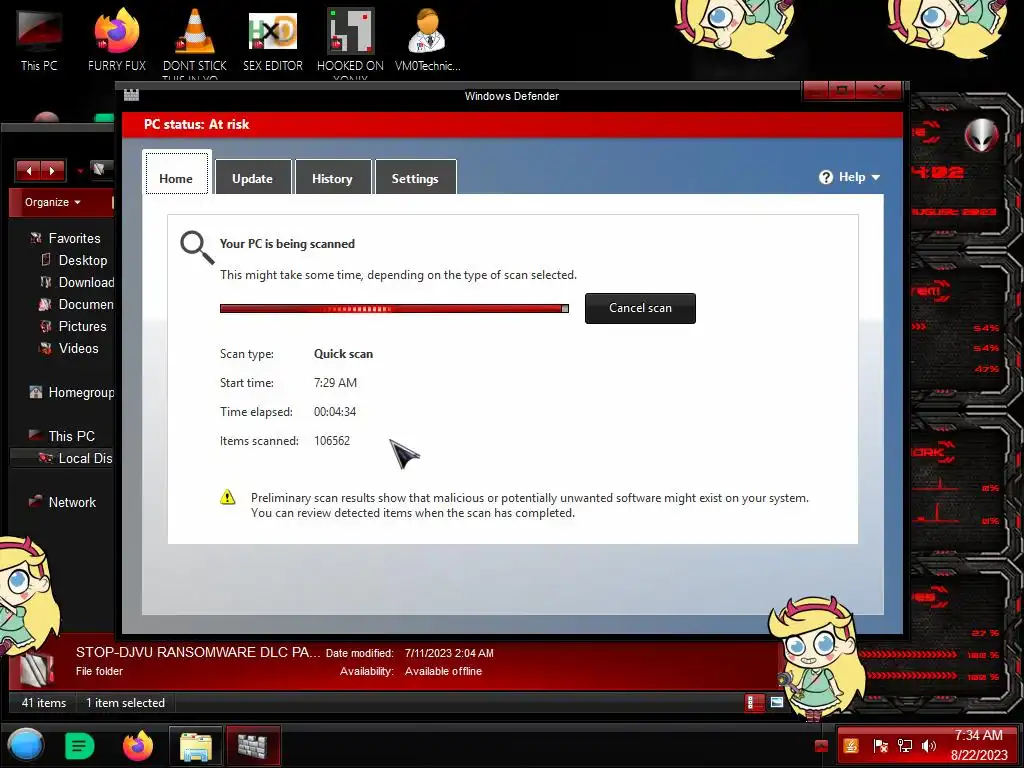Screen dimensions: 1024x768
Task: Open the Help dropdown menu
Action: (850, 177)
